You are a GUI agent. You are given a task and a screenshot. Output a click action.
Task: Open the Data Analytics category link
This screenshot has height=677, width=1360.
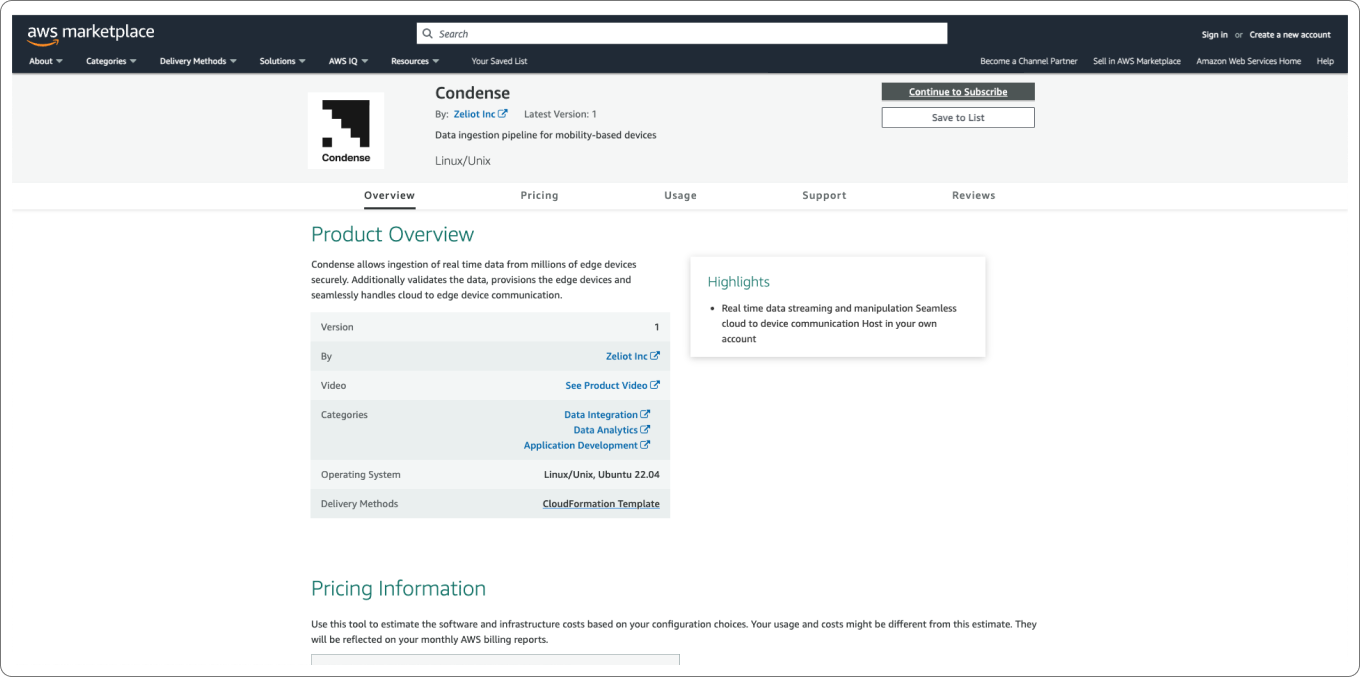tap(605, 430)
